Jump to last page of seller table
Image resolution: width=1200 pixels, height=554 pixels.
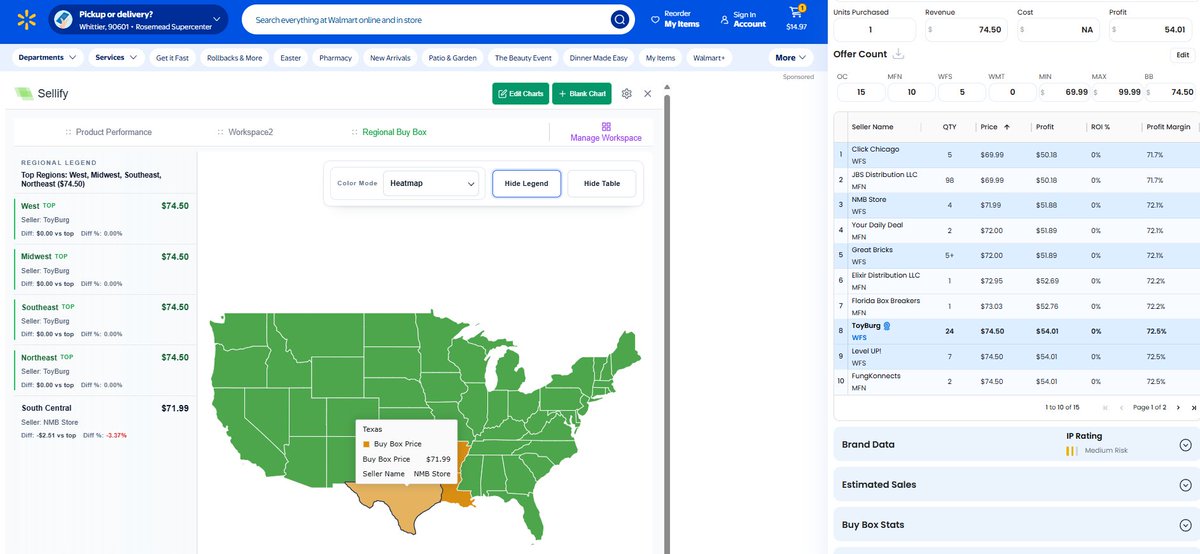[1193, 407]
